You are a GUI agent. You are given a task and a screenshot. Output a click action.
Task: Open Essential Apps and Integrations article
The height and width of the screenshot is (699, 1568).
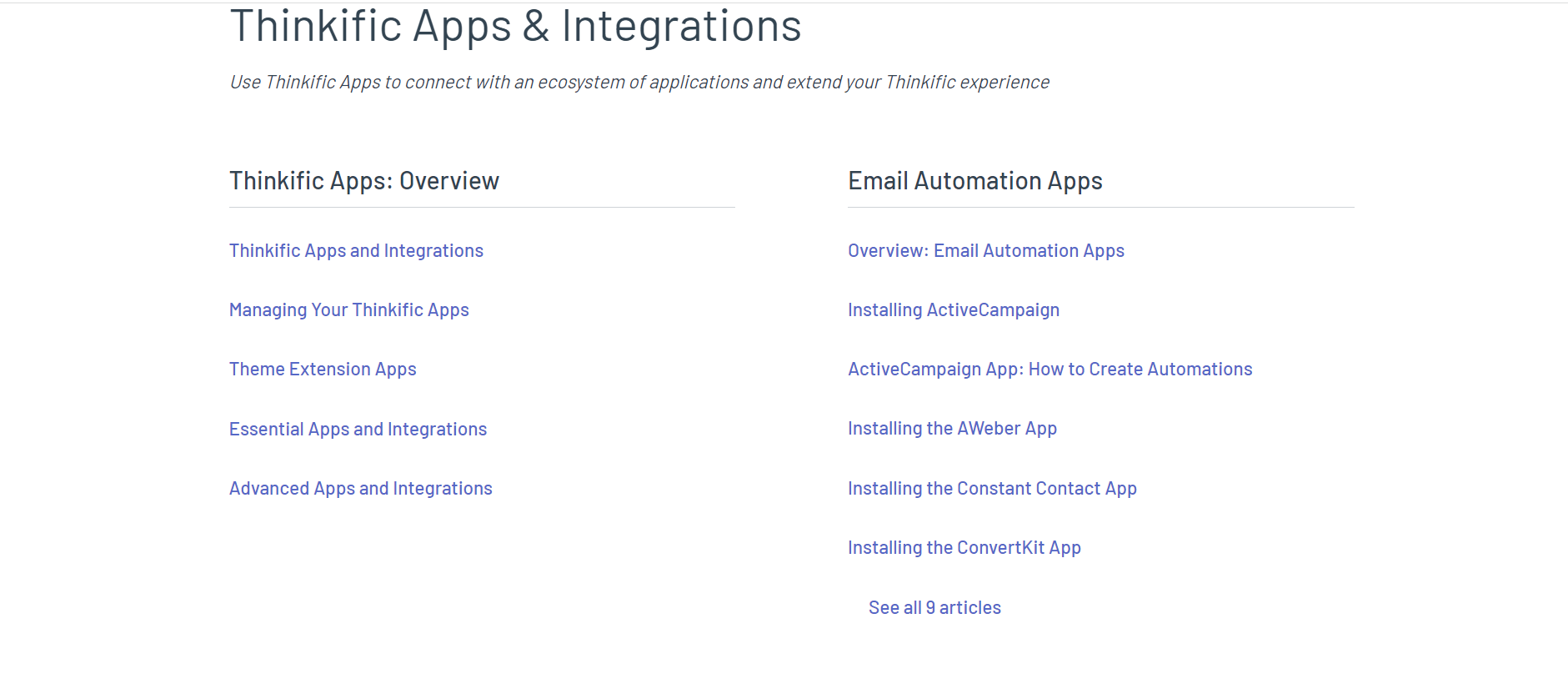coord(358,430)
